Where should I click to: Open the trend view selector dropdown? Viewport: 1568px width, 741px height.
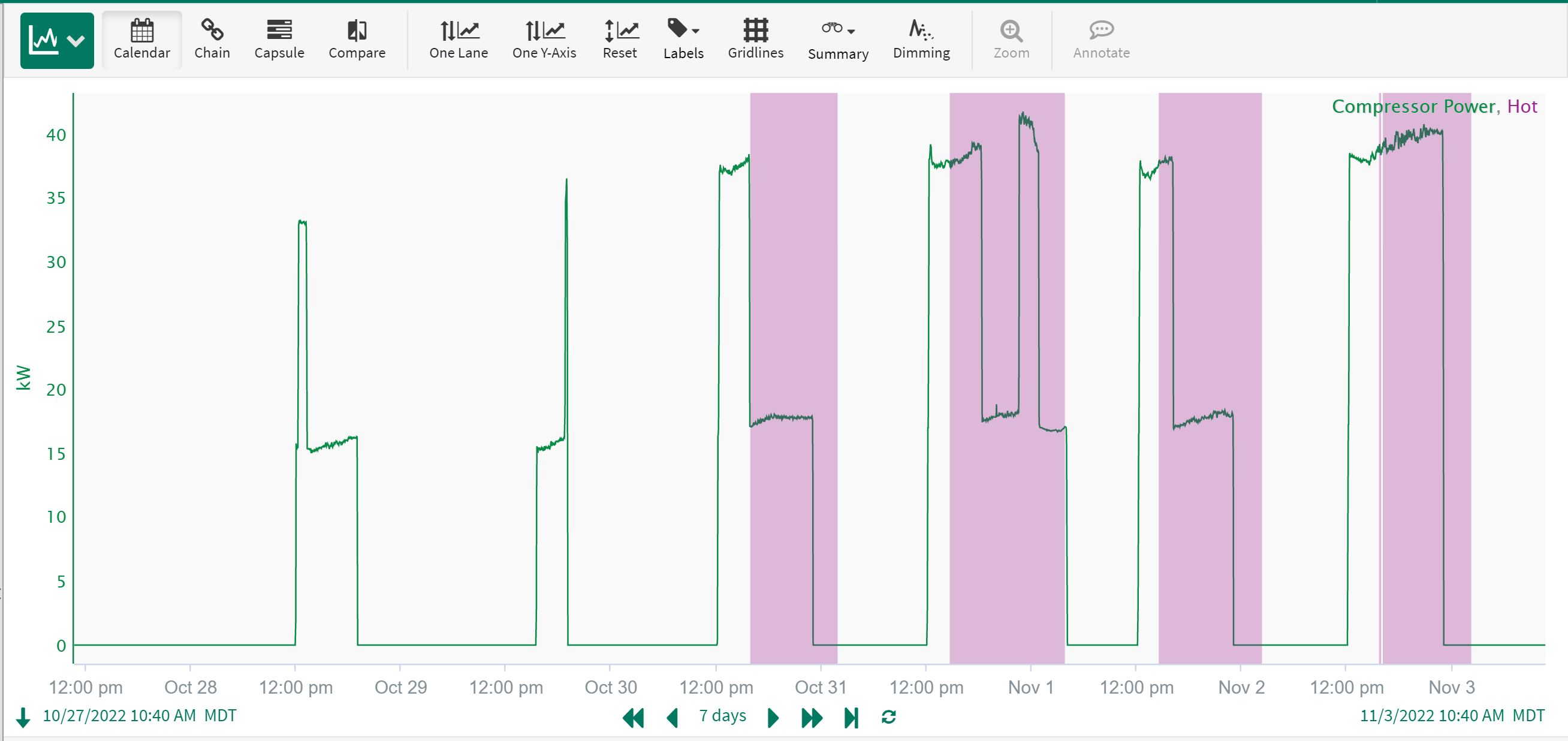pos(56,40)
